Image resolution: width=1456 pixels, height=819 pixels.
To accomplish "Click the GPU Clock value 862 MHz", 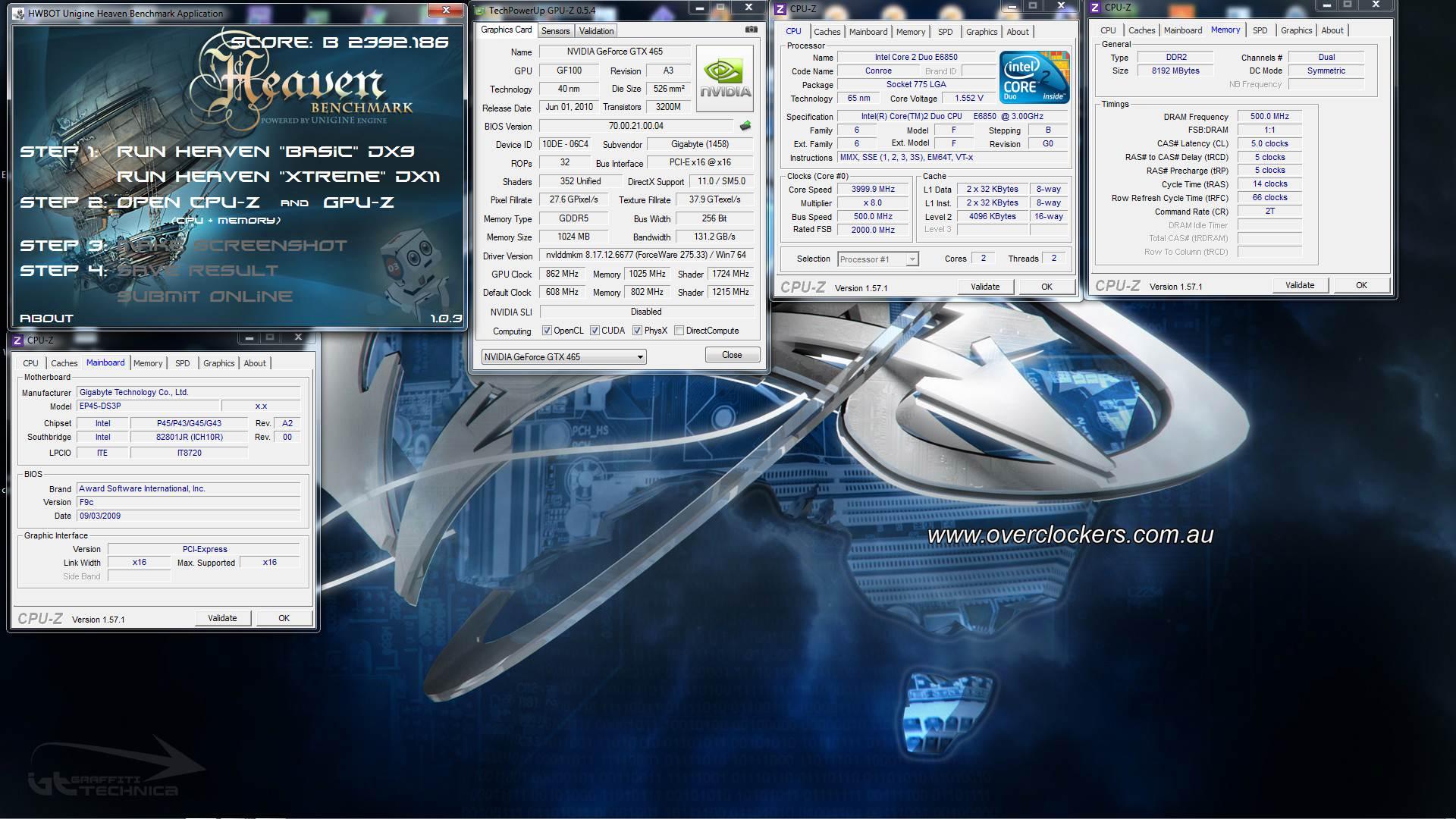I will (562, 274).
